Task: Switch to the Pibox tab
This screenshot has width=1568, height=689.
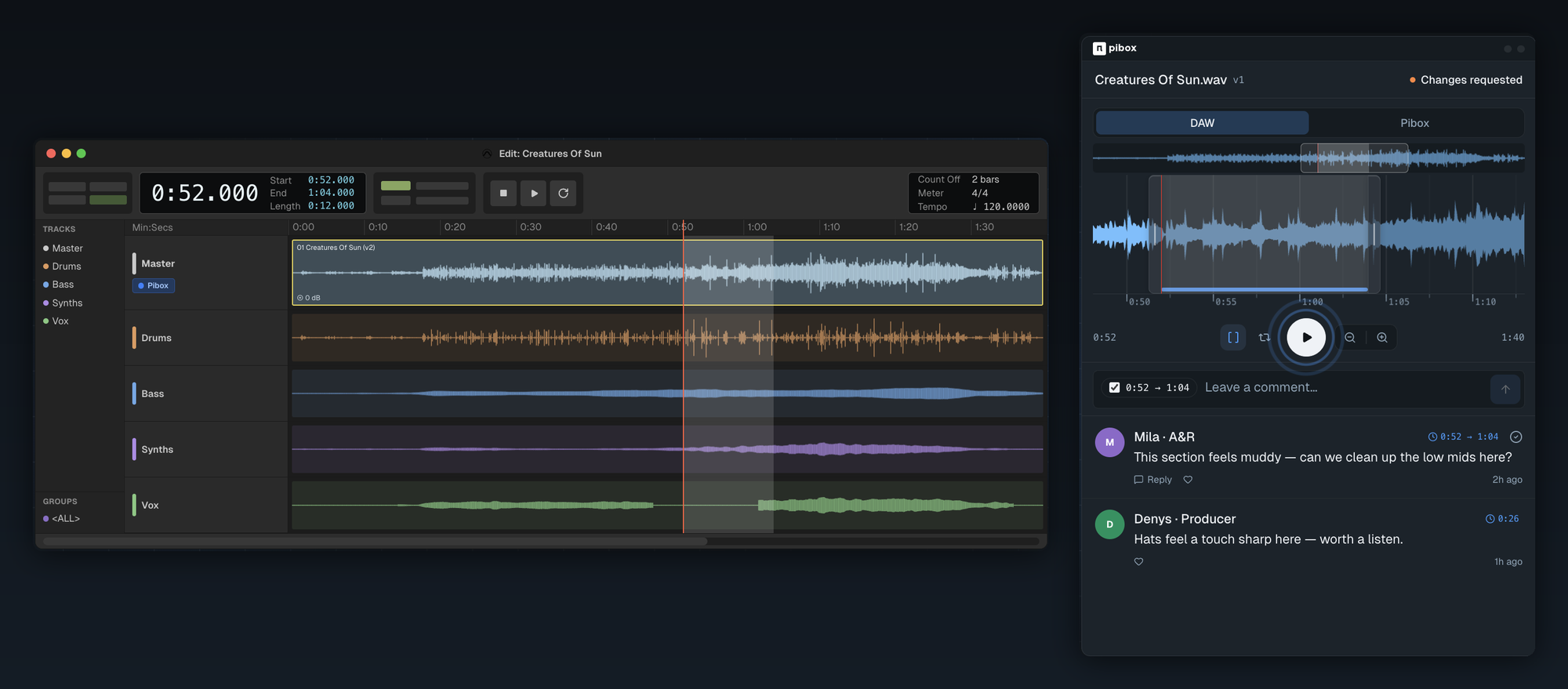Action: point(1414,123)
